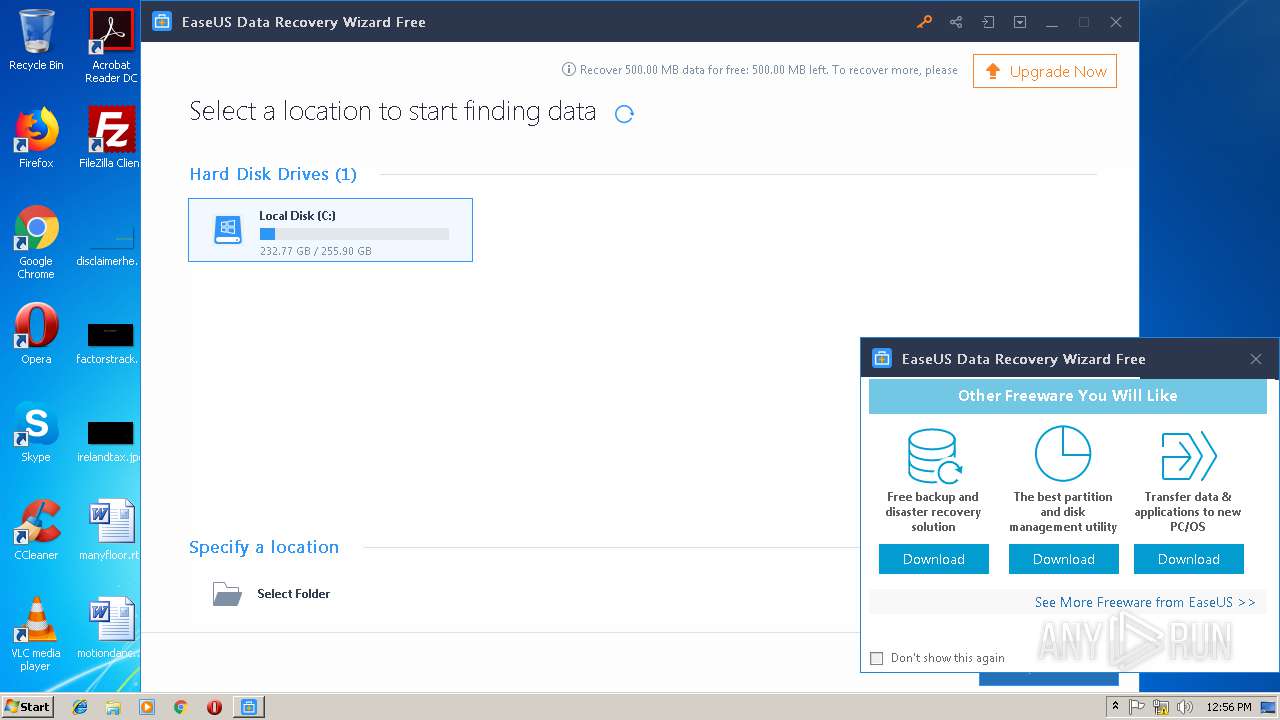The width and height of the screenshot is (1280, 720).
Task: Launch Firefox from the desktop
Action: pyautogui.click(x=36, y=138)
